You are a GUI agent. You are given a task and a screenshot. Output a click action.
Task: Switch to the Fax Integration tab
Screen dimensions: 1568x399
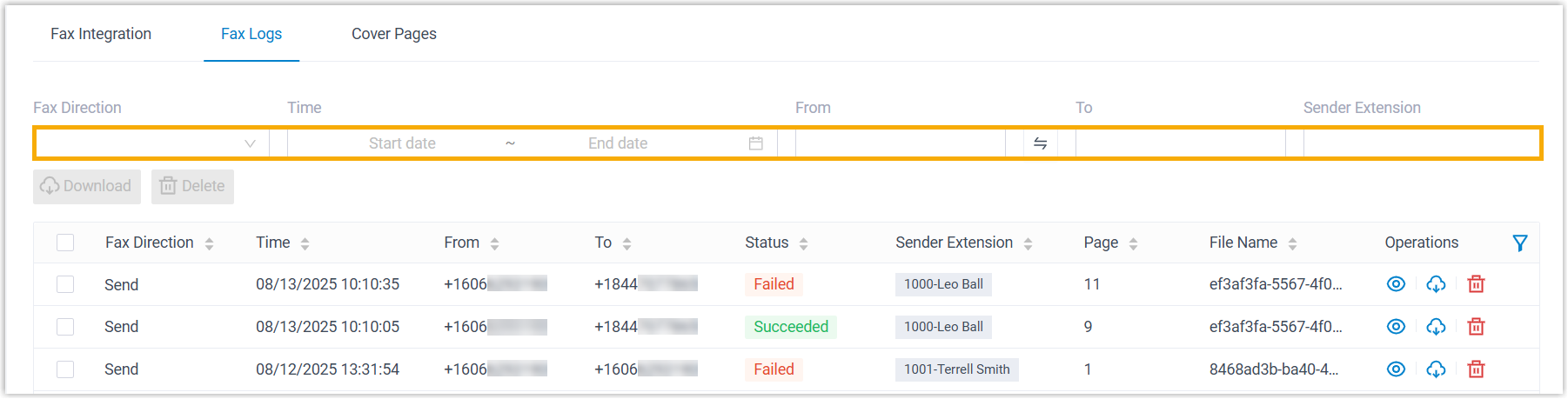click(101, 34)
